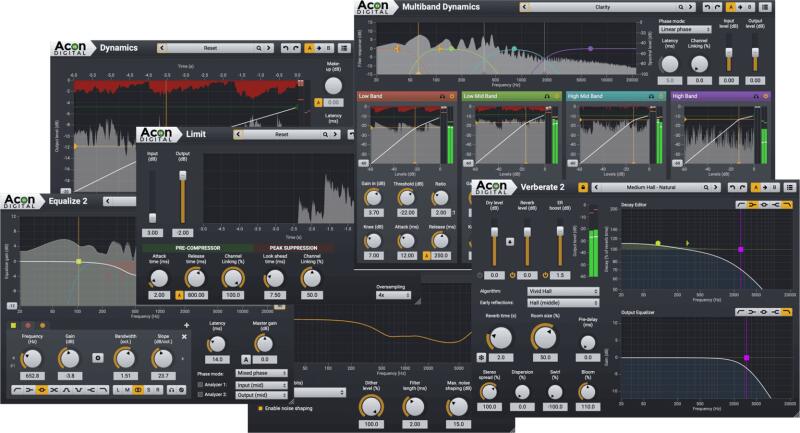Click redo in Multiband Dynamics header
Viewport: 800px width, 433px height.
(717, 7)
